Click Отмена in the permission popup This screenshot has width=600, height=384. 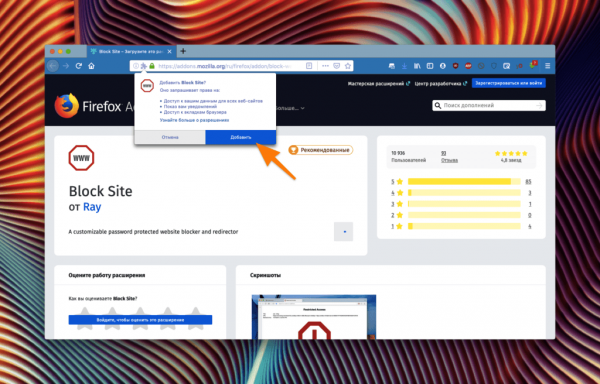pos(170,137)
